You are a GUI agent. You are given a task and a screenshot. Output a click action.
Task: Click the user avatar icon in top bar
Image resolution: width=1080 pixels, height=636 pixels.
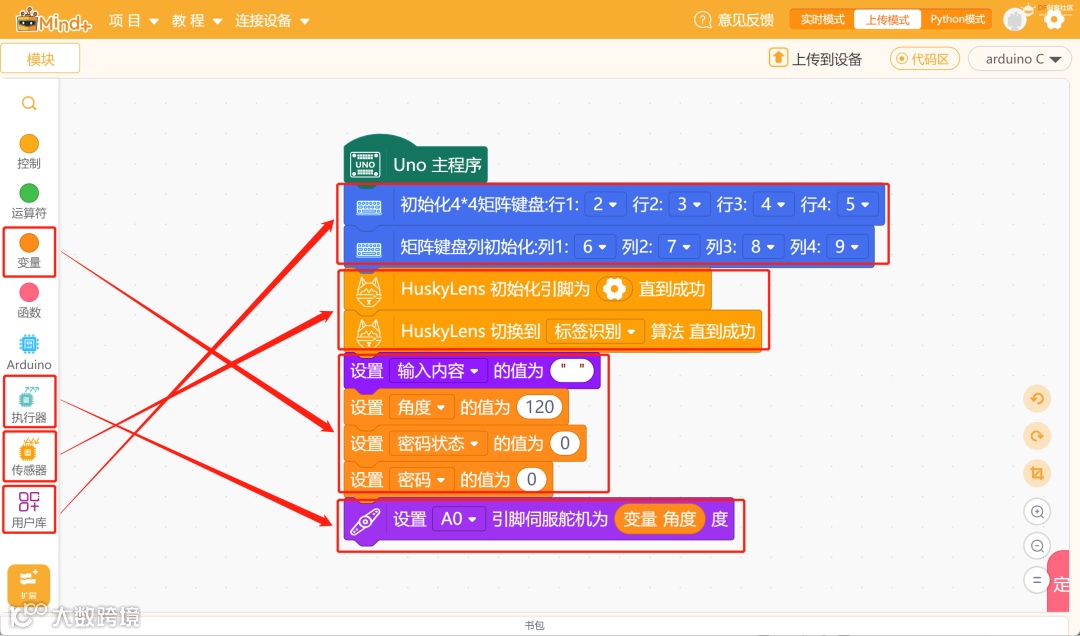(1015, 19)
